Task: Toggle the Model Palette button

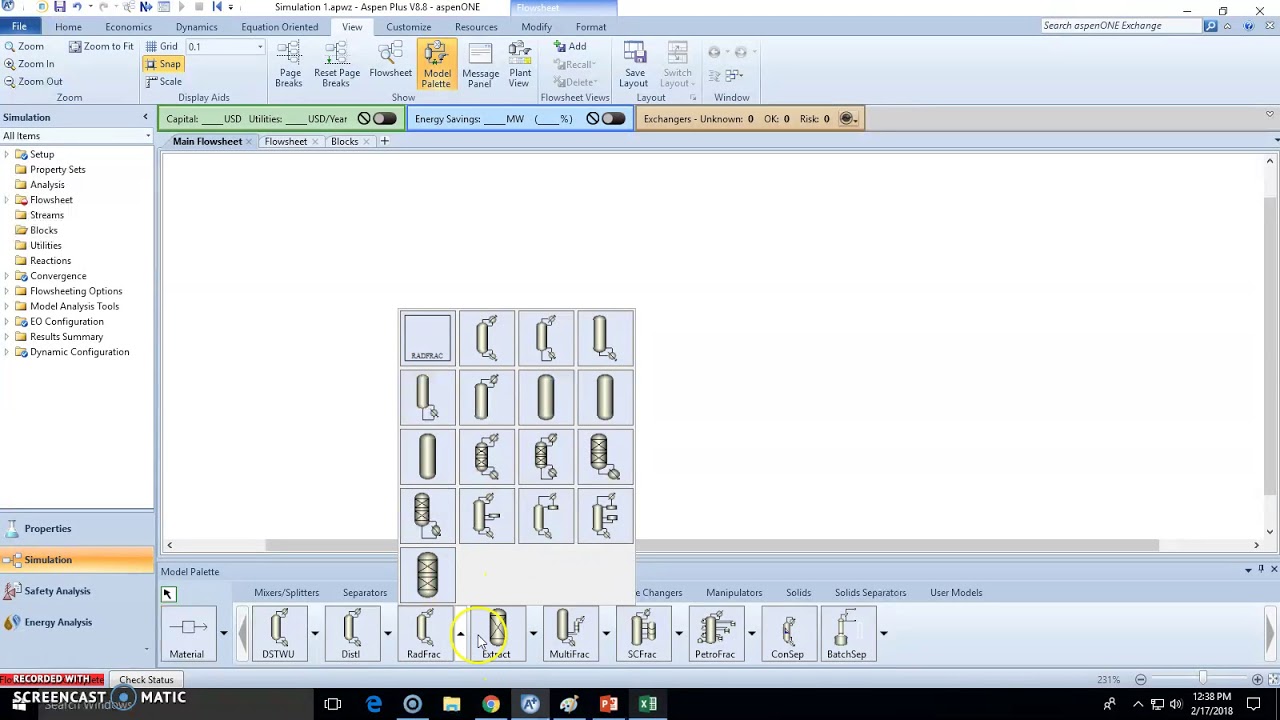Action: (437, 65)
